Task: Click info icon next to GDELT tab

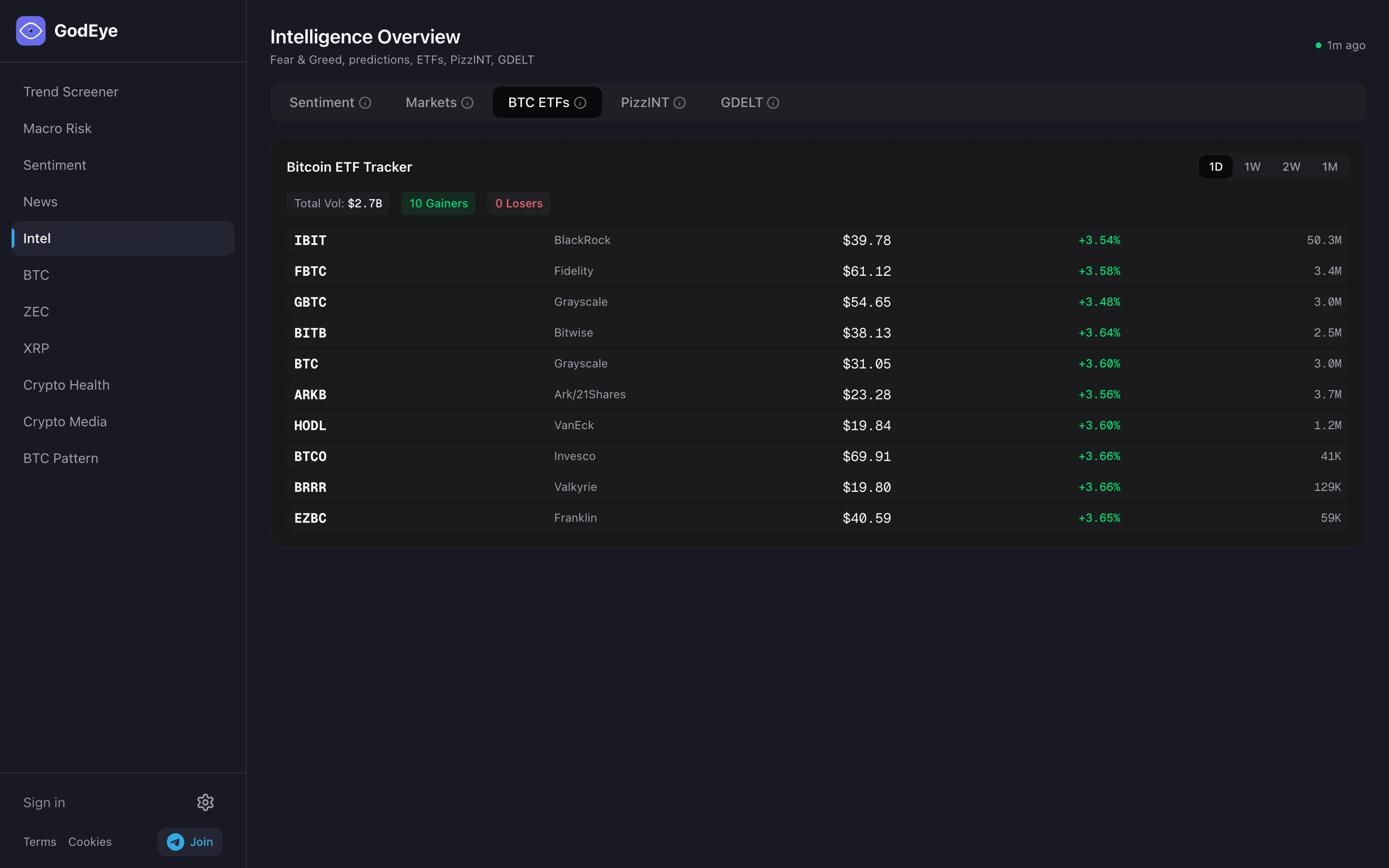Action: (773, 103)
